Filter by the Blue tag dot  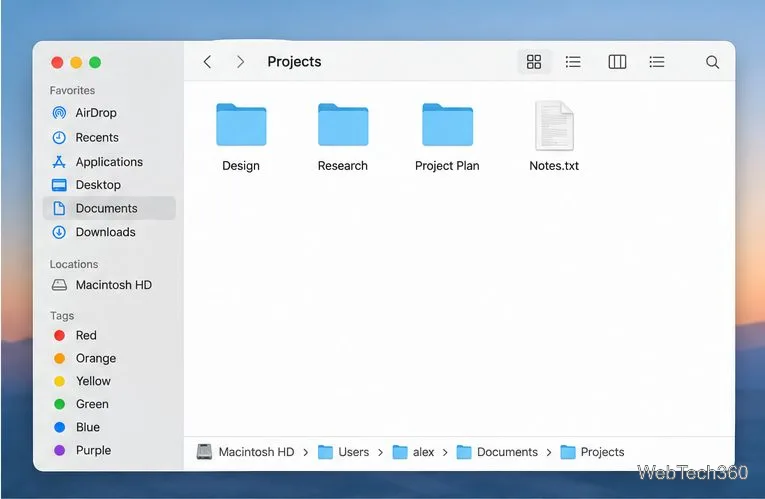[x=60, y=427]
